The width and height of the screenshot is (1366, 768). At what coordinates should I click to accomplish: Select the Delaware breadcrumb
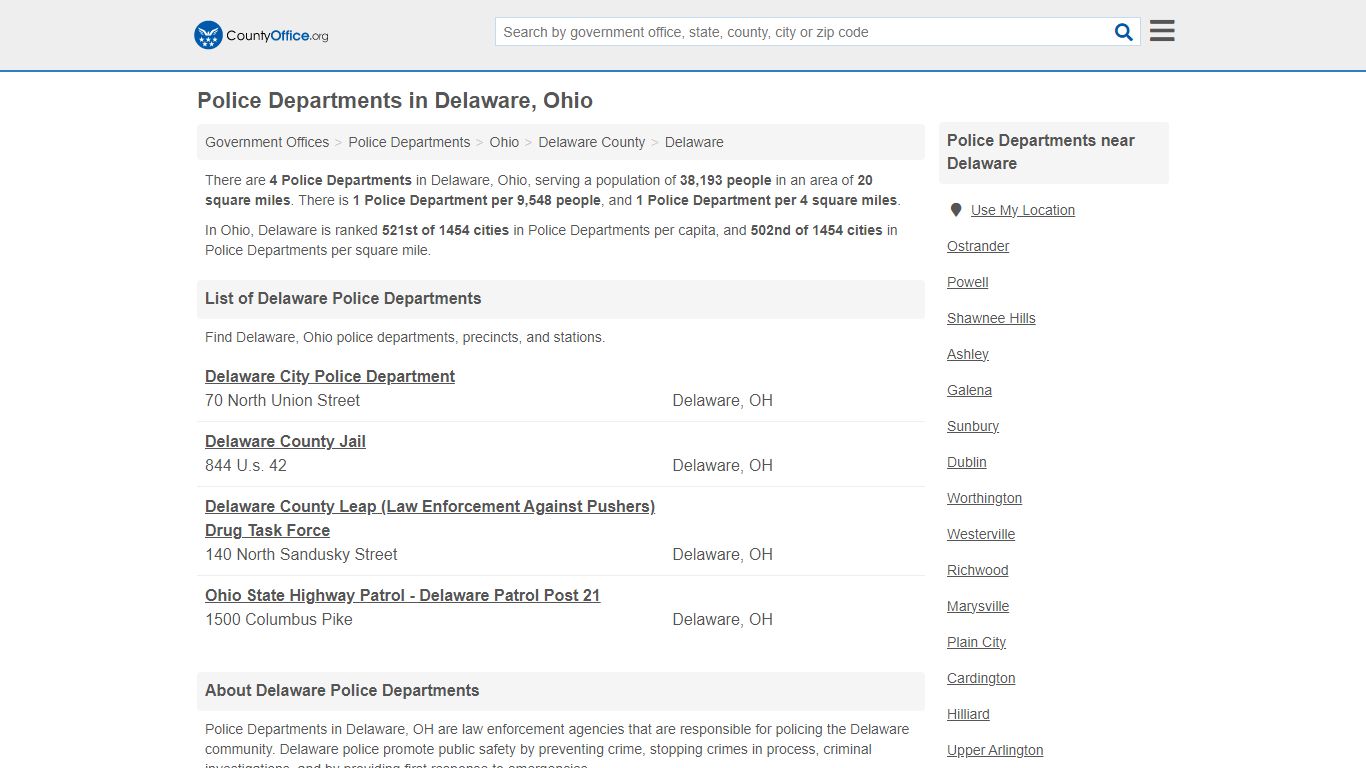(x=694, y=142)
